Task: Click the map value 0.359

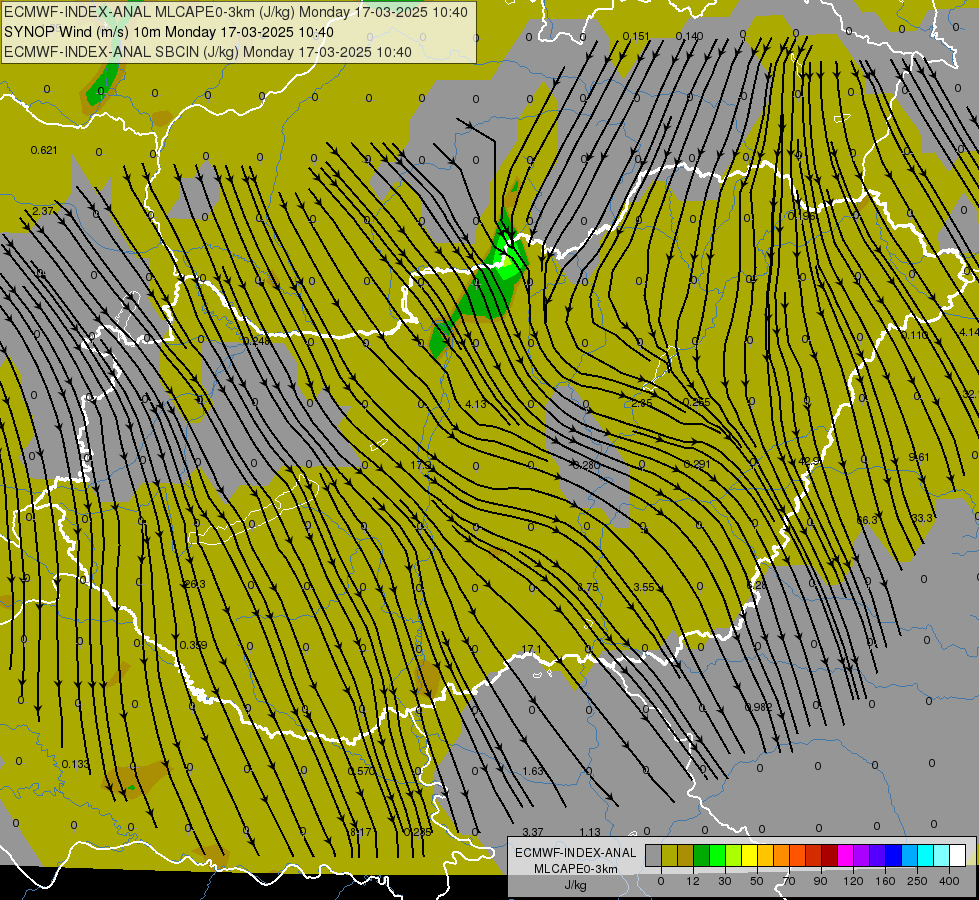Action: point(193,645)
